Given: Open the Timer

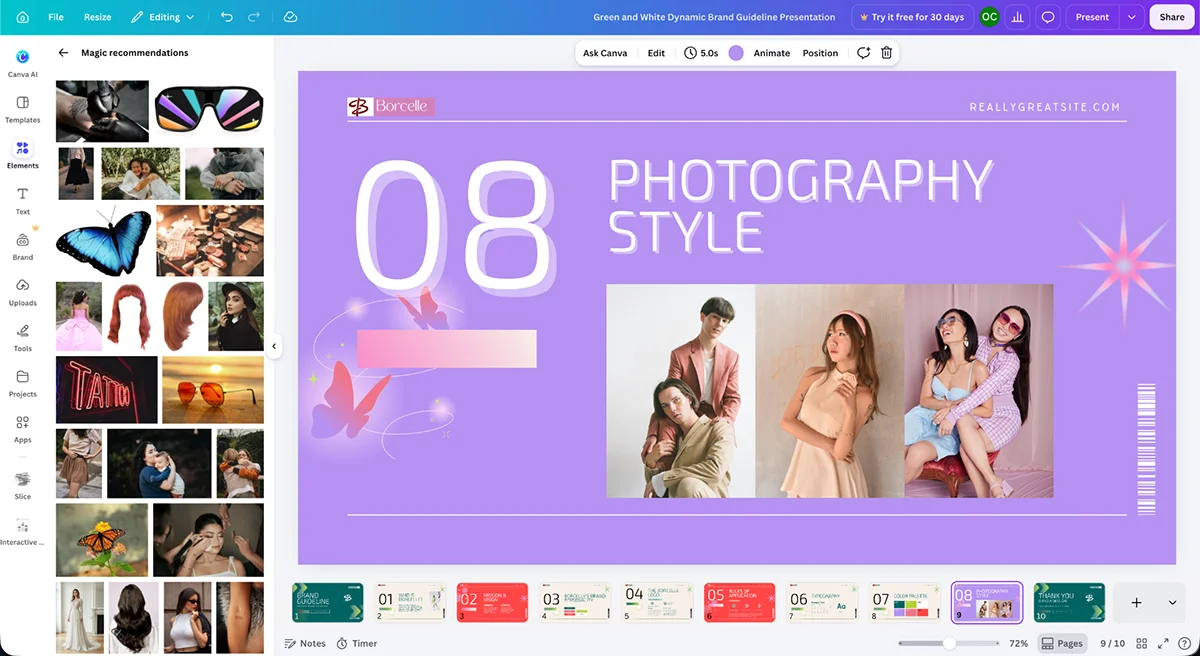Looking at the screenshot, I should 357,643.
